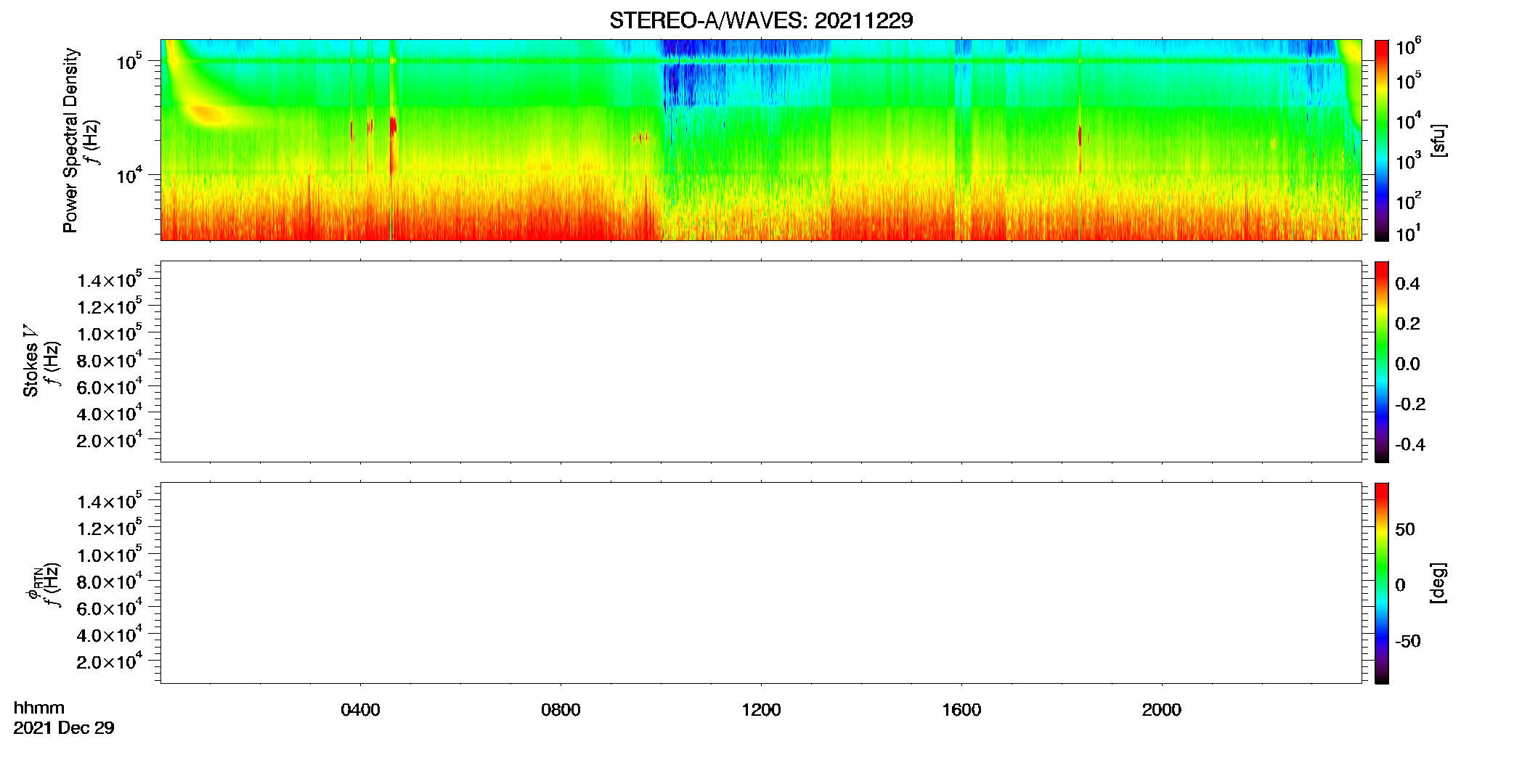Click the STEREO-A/WAVES: 20211229 plot title
Image resolution: width=1522 pixels, height=784 pixels.
[761, 20]
